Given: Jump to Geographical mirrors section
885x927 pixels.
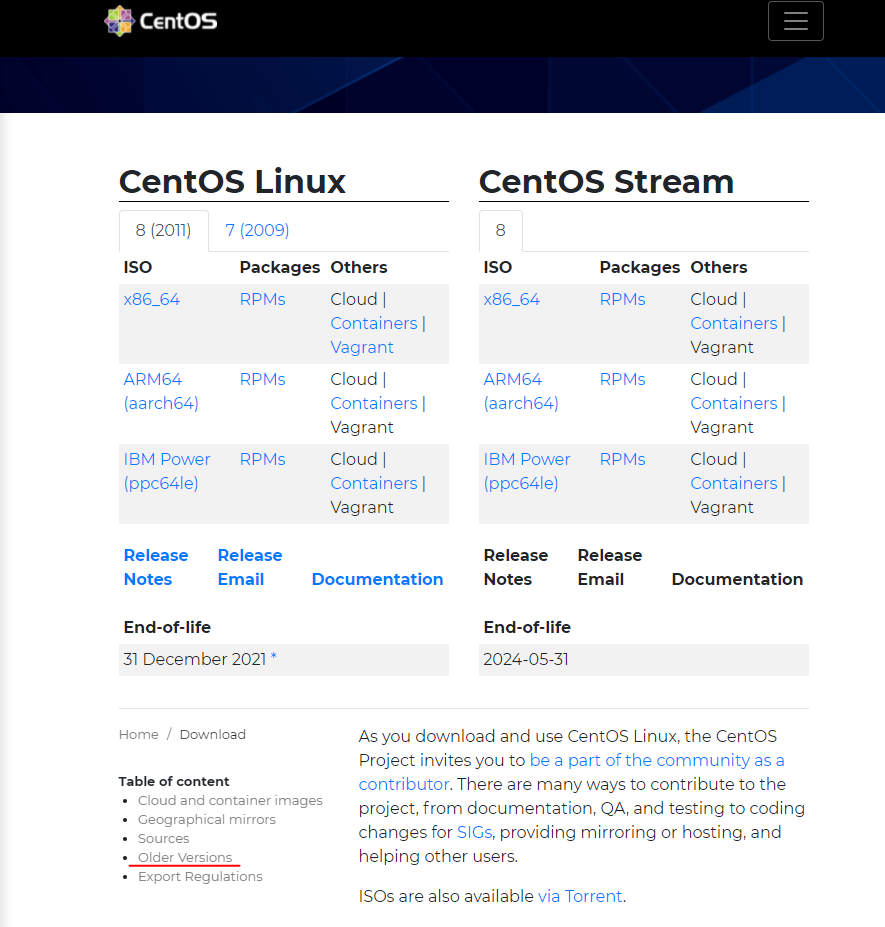Looking at the screenshot, I should 206,819.
